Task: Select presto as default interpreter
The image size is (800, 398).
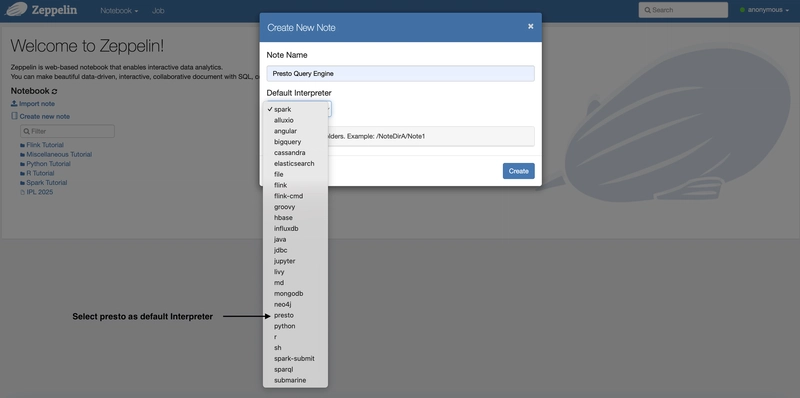Action: pyautogui.click(x=295, y=315)
